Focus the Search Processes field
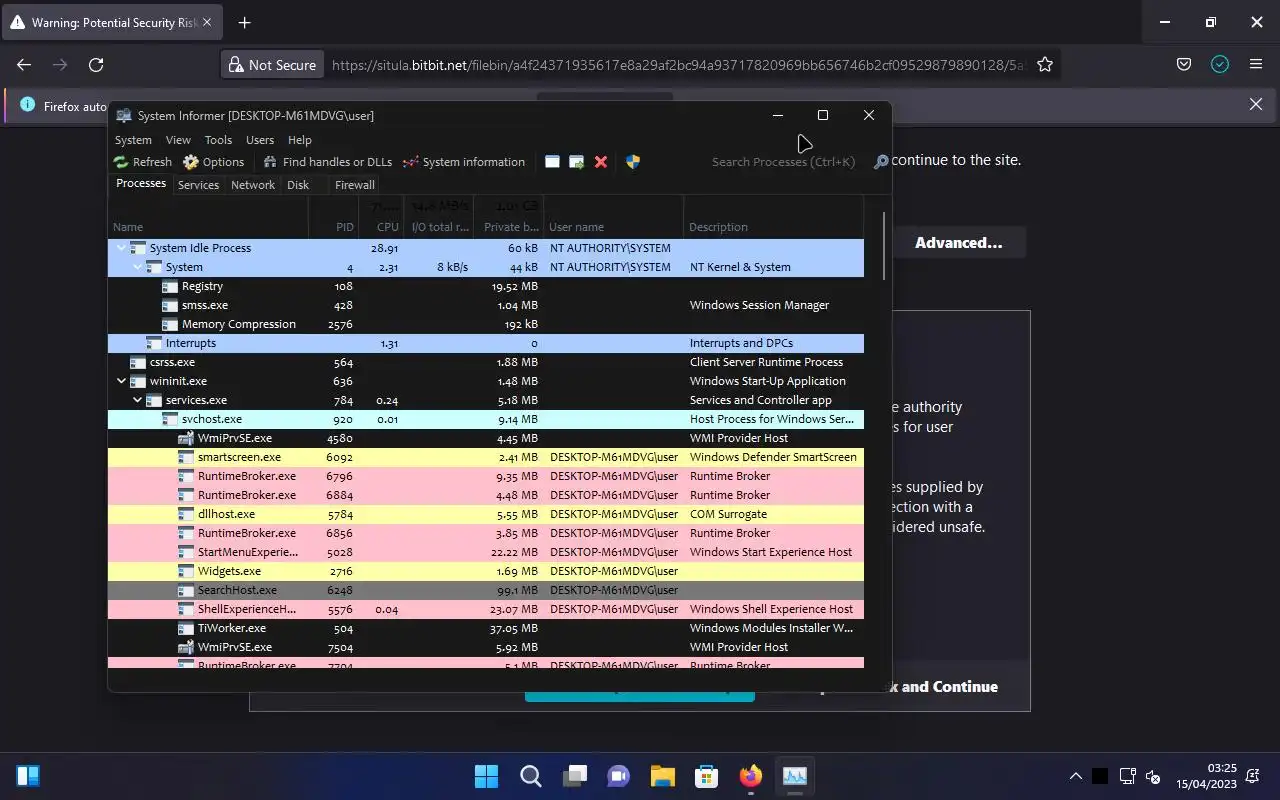The height and width of the screenshot is (800, 1280). tap(784, 162)
